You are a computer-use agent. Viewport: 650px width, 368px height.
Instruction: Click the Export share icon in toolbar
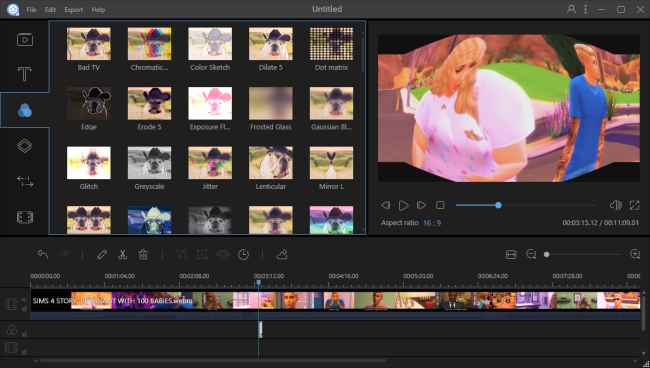[282, 254]
